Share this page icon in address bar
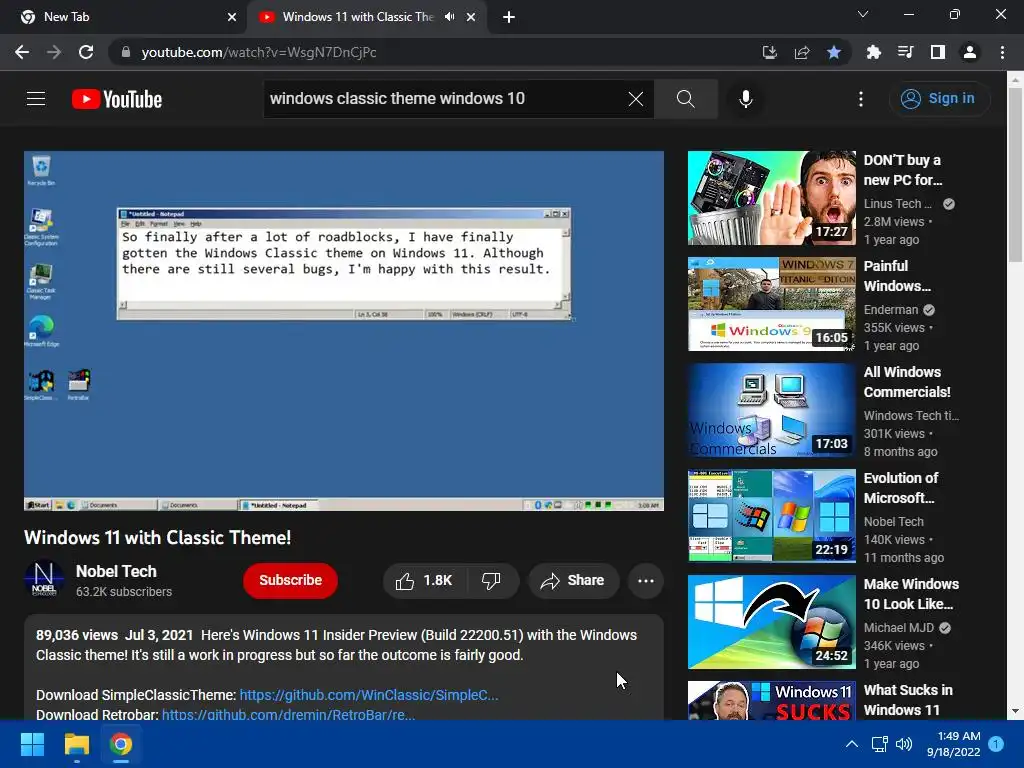Image resolution: width=1024 pixels, height=768 pixels. tap(802, 52)
